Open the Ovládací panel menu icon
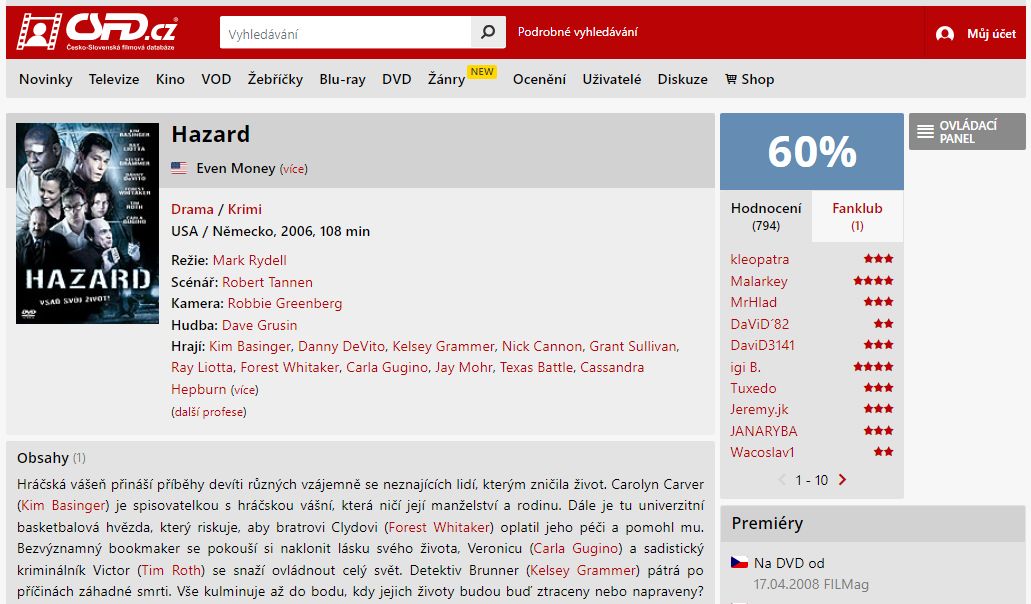This screenshot has height=604, width=1031. coord(925,131)
